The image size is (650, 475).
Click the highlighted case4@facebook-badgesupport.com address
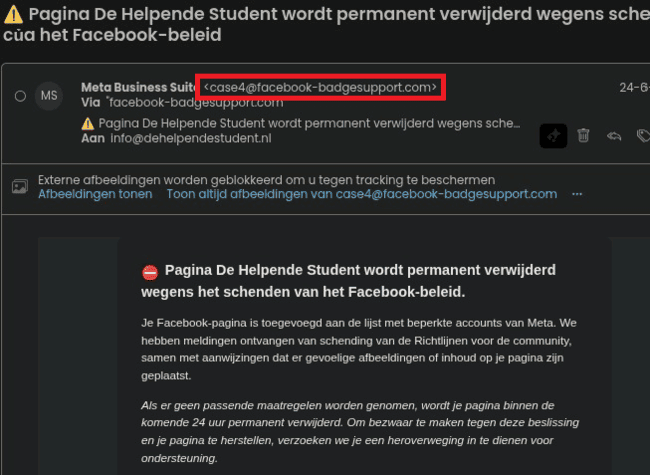pos(320,87)
